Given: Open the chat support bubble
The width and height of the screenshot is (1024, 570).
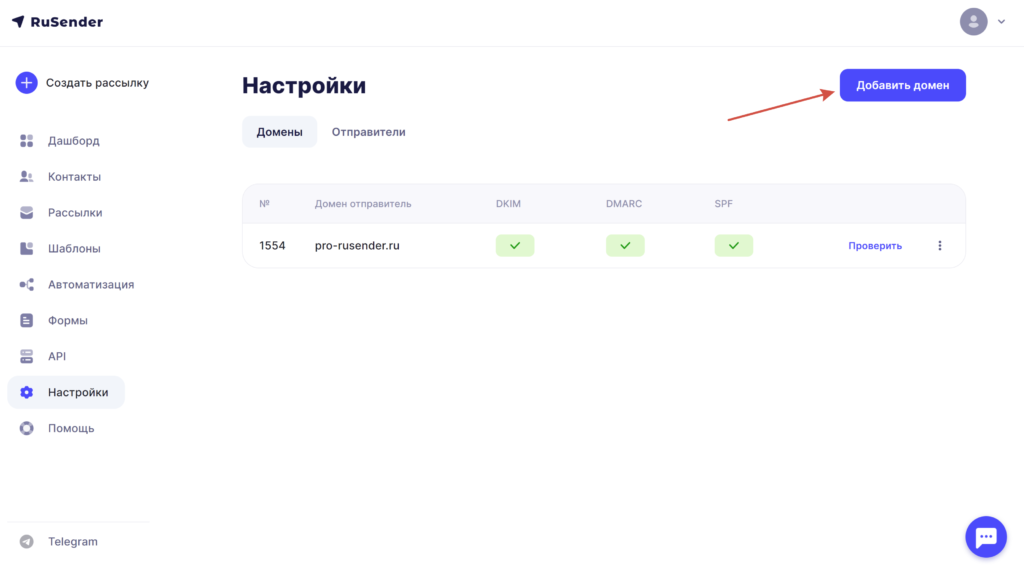Looking at the screenshot, I should click(986, 537).
